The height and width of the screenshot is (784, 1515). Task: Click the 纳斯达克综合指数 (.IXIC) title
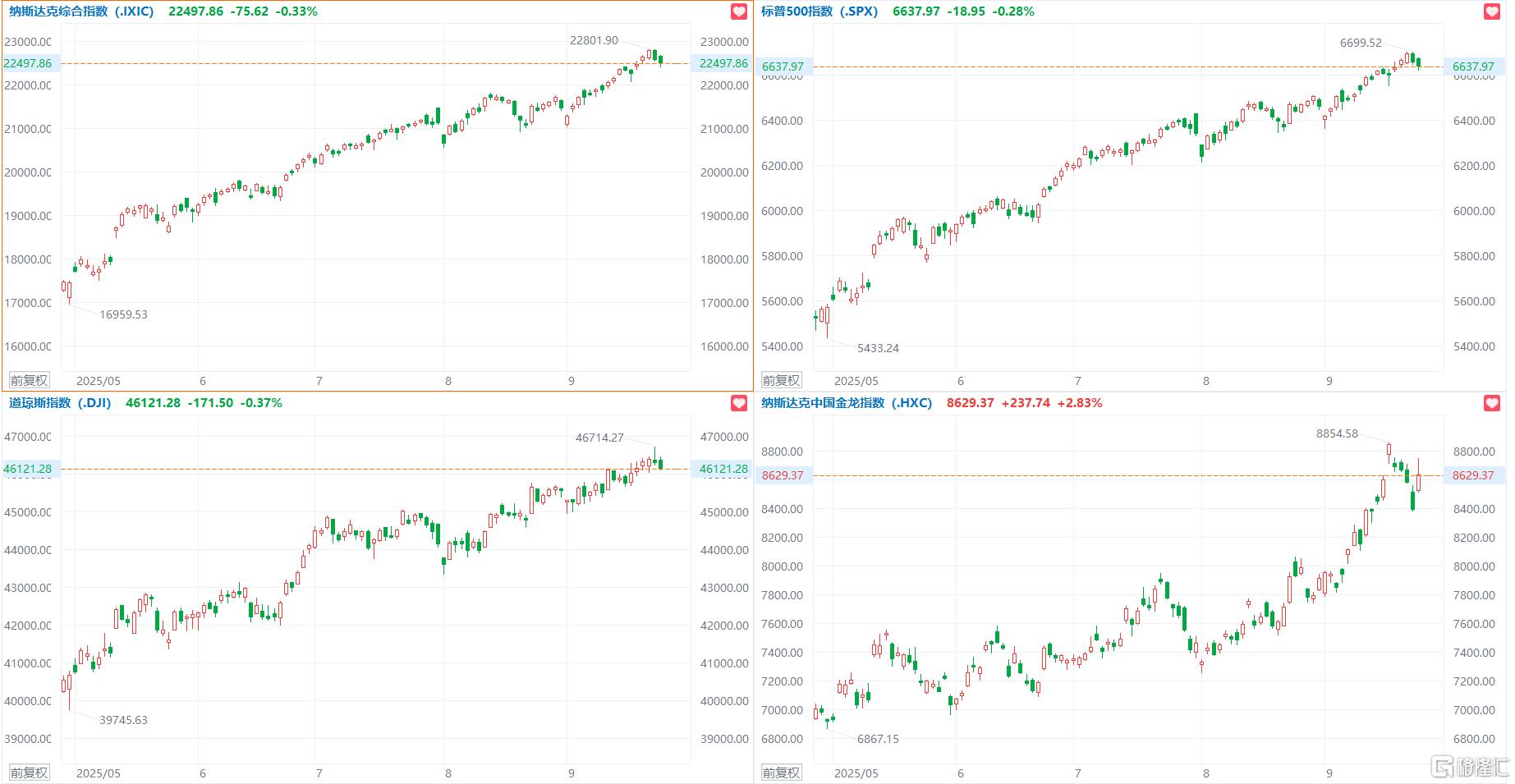(81, 11)
